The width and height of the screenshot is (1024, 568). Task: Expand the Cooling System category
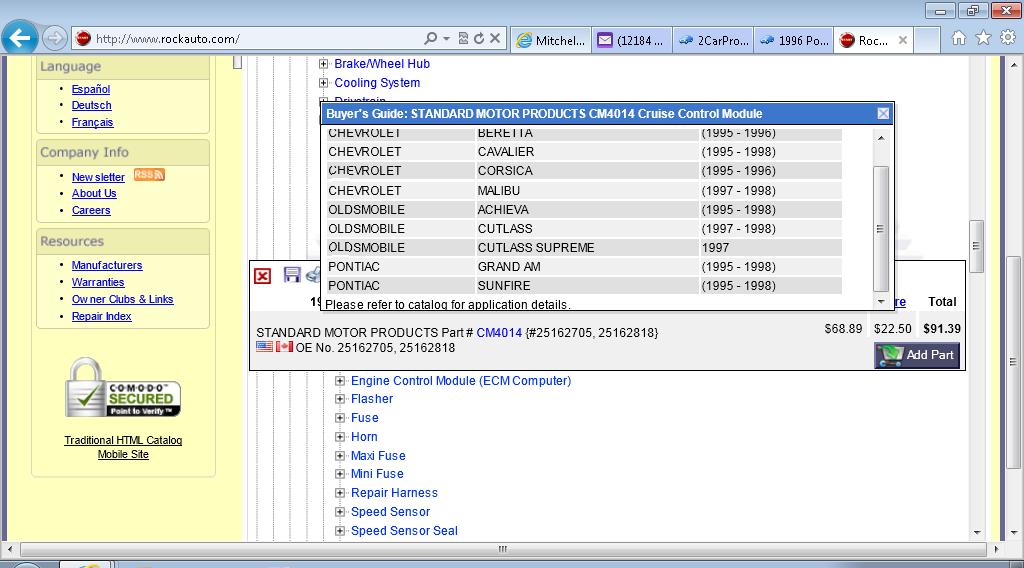pyautogui.click(x=324, y=83)
